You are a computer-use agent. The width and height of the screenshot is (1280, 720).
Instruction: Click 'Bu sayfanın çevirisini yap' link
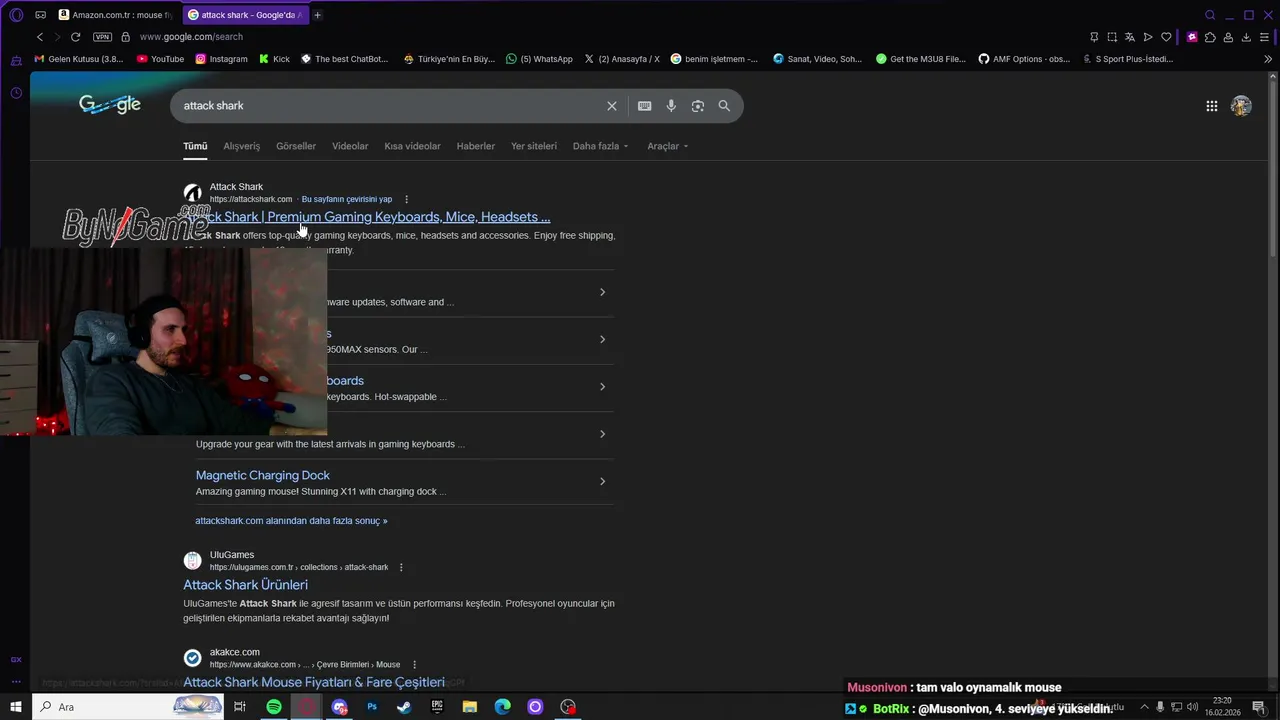tap(347, 199)
